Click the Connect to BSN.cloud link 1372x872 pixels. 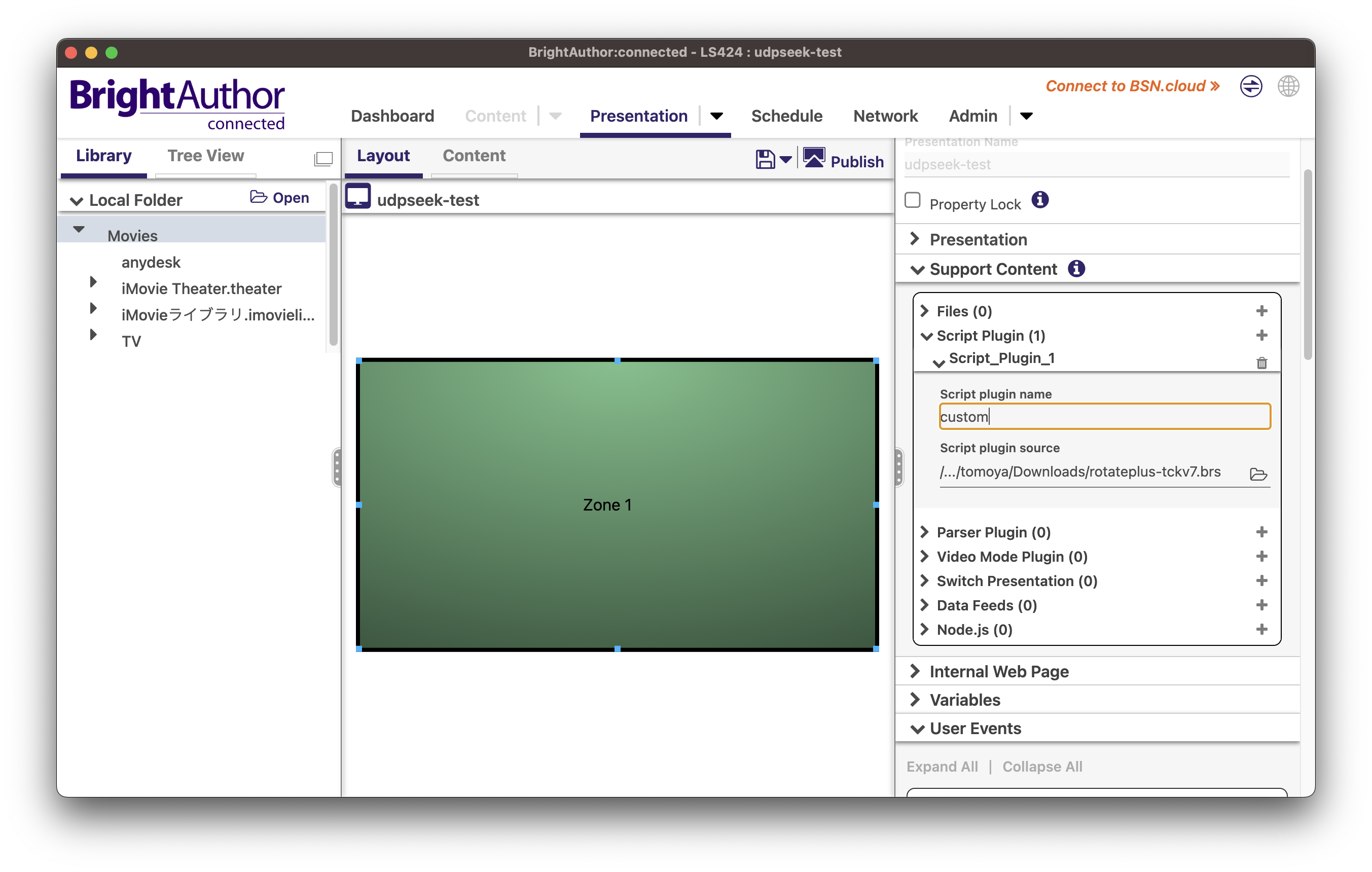pyautogui.click(x=1132, y=86)
